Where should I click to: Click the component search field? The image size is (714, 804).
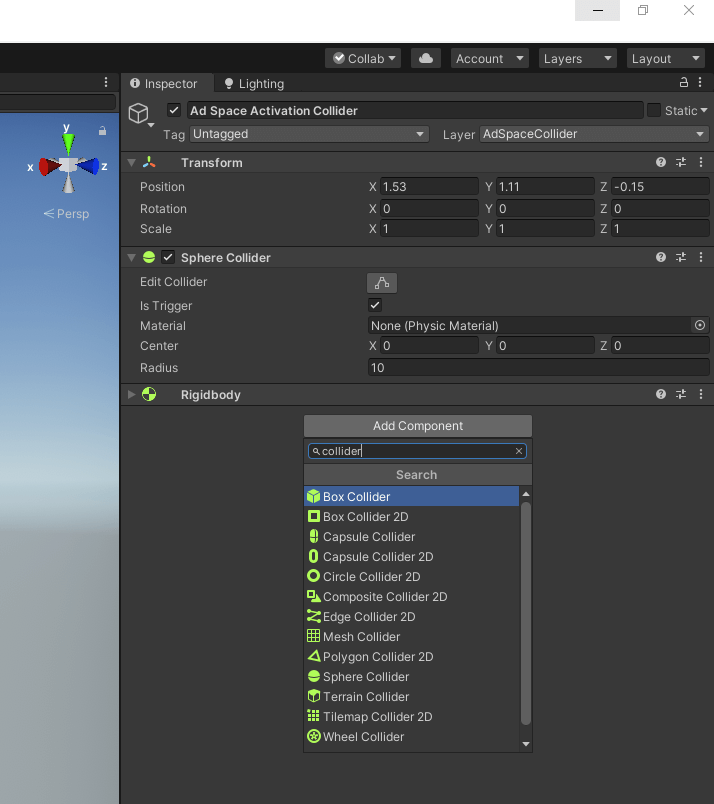pos(418,451)
